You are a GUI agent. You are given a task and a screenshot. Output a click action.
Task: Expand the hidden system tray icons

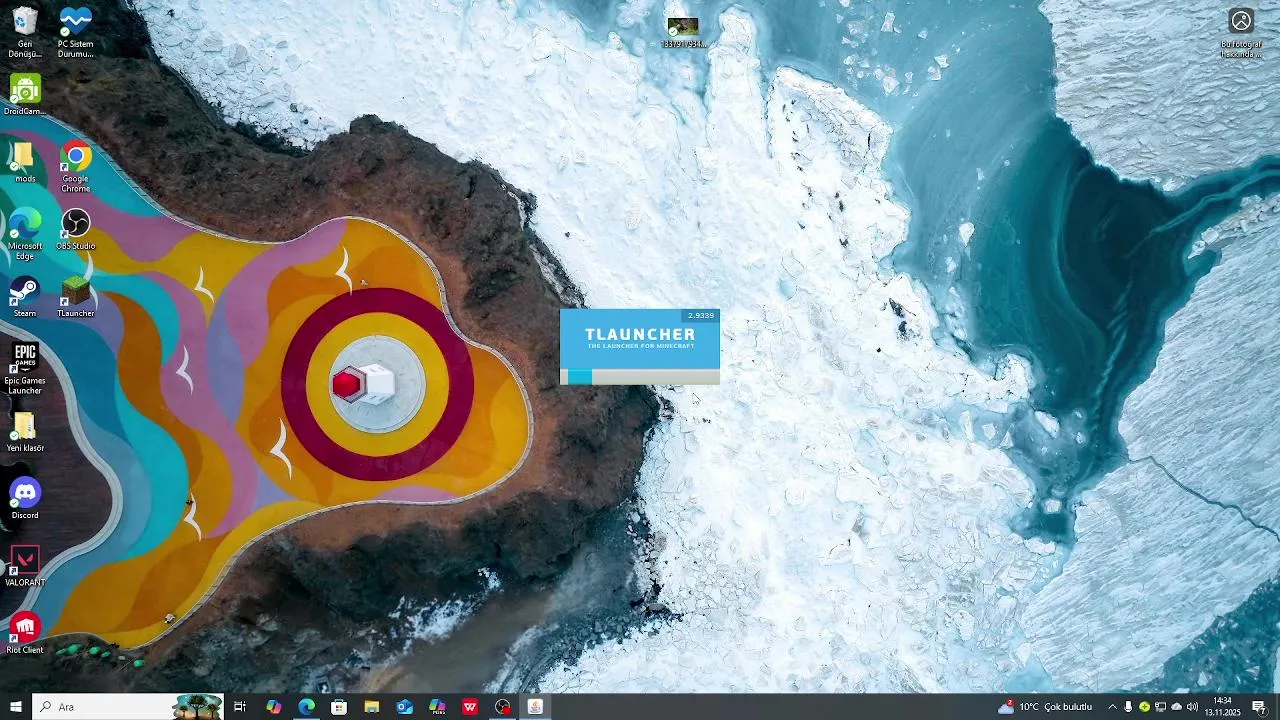point(1112,707)
